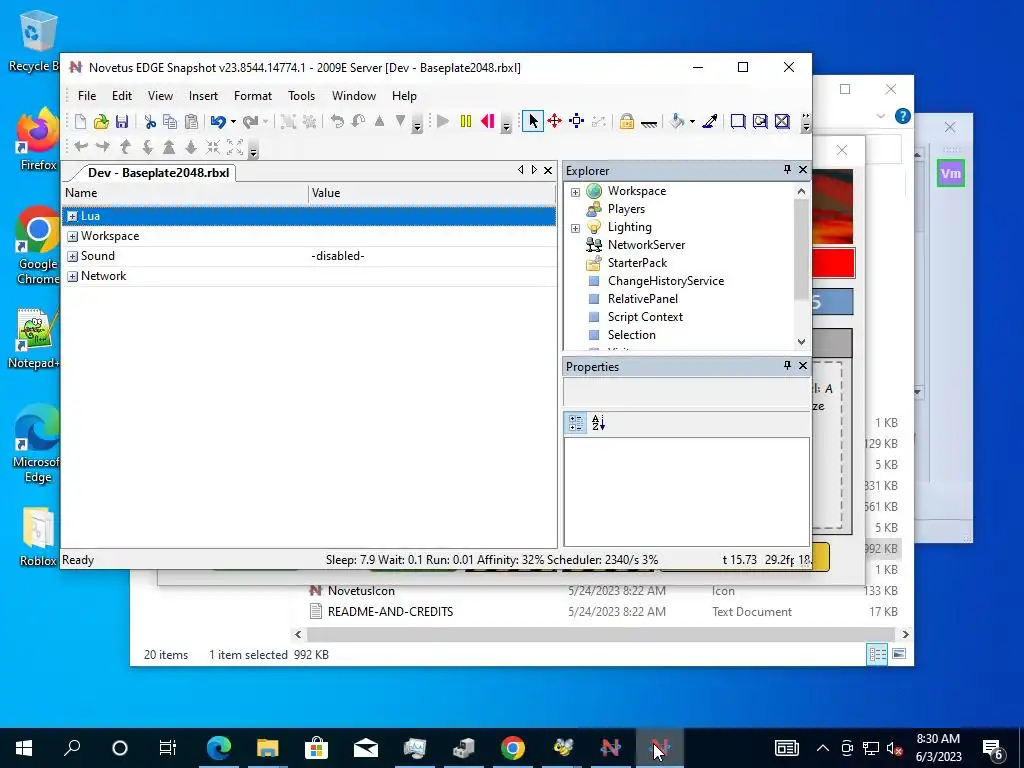Undo with the blue arrow icon
This screenshot has height=768, width=1024.
point(218,121)
